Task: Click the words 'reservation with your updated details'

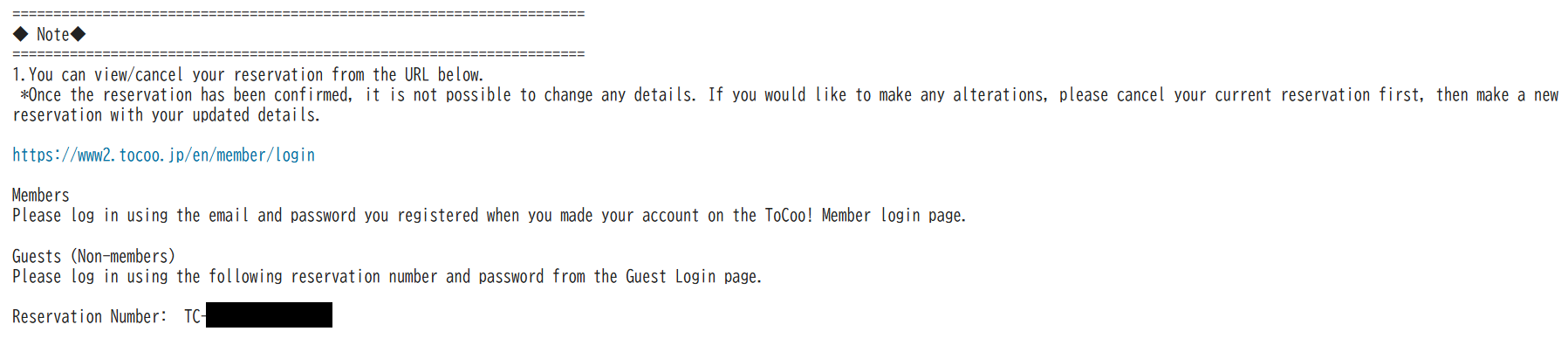Action: (x=166, y=115)
